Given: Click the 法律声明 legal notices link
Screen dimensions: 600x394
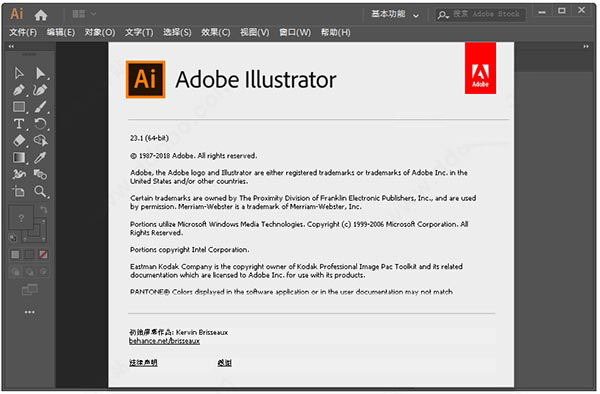Looking at the screenshot, I should pyautogui.click(x=143, y=363).
